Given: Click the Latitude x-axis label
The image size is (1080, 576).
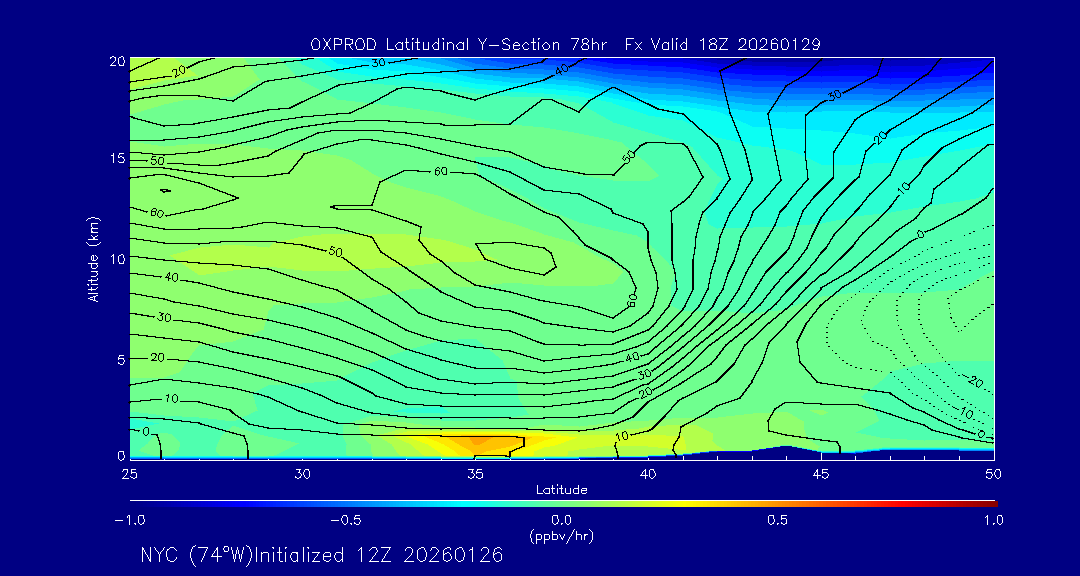Looking at the screenshot, I should (x=561, y=489).
